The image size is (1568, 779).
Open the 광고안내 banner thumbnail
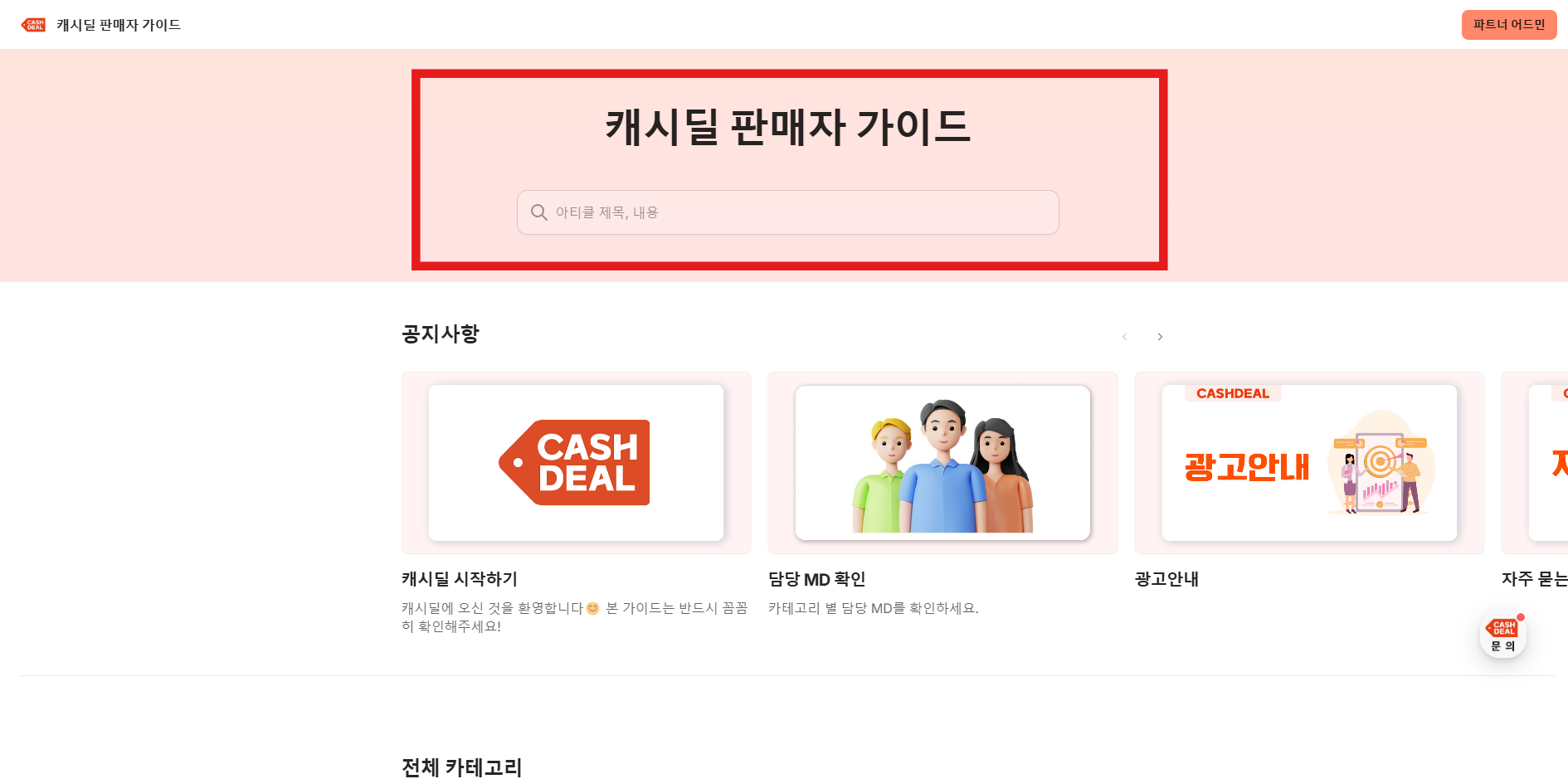click(x=1309, y=463)
